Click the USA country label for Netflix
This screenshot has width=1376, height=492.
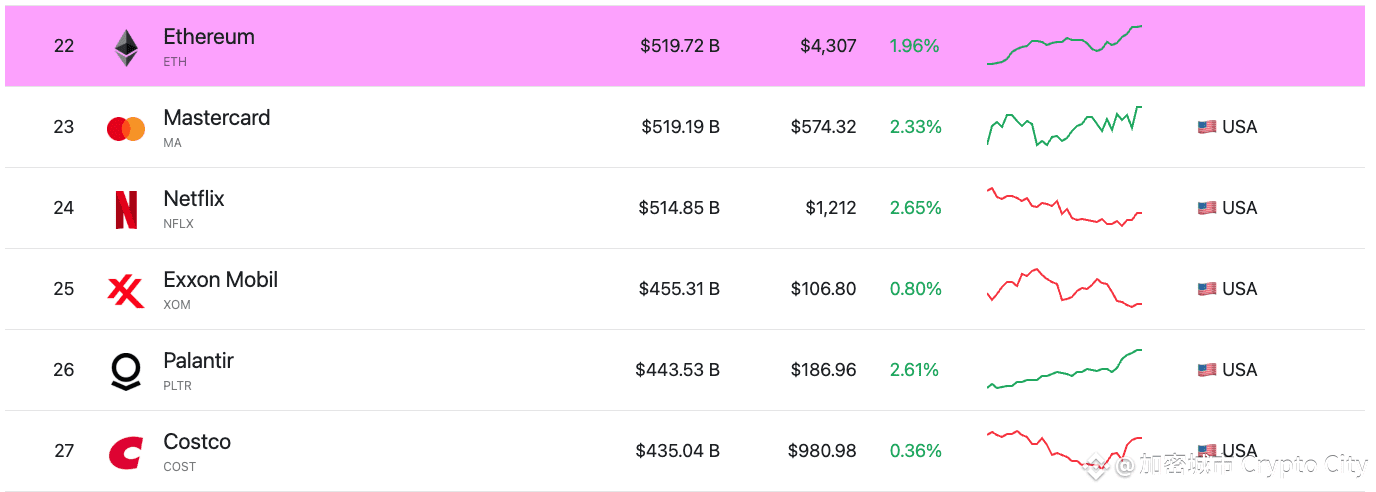click(x=1239, y=208)
